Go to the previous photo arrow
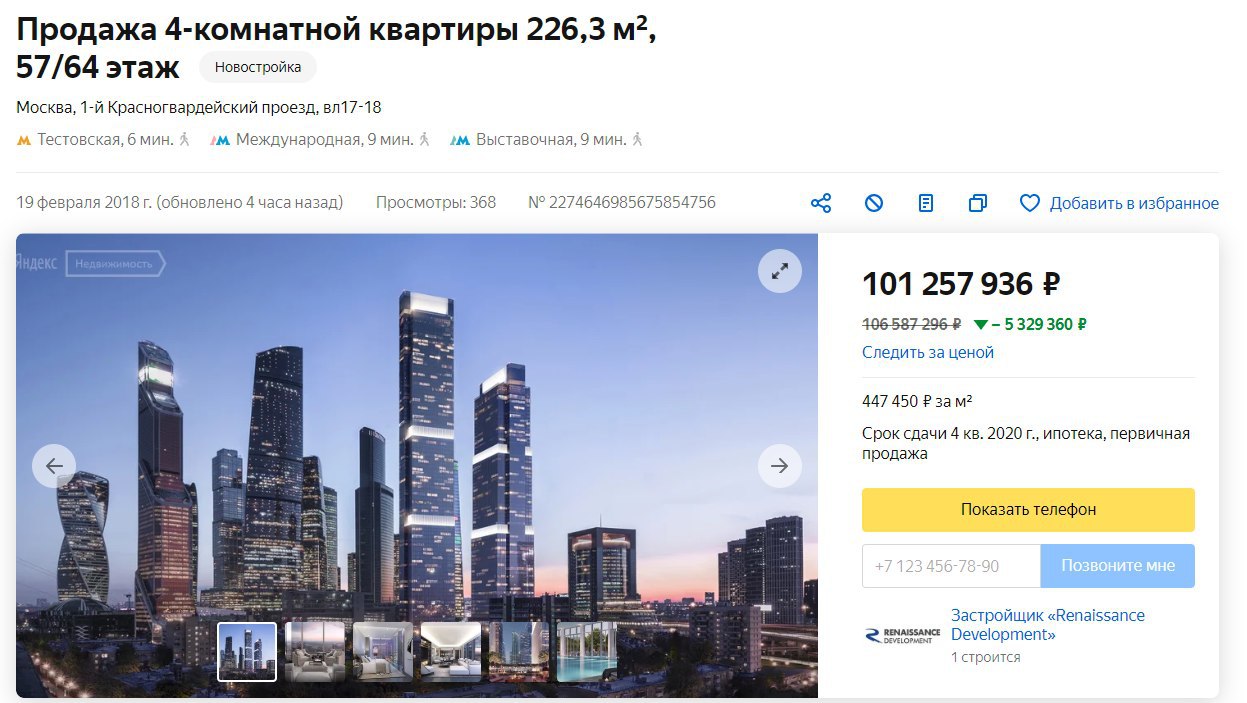Image resolution: width=1247 pixels, height=703 pixels. tap(54, 466)
